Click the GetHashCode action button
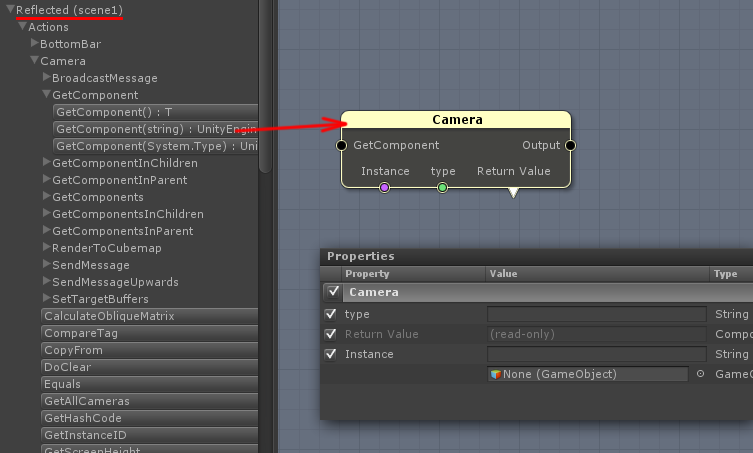This screenshot has height=453, width=753. pos(150,418)
